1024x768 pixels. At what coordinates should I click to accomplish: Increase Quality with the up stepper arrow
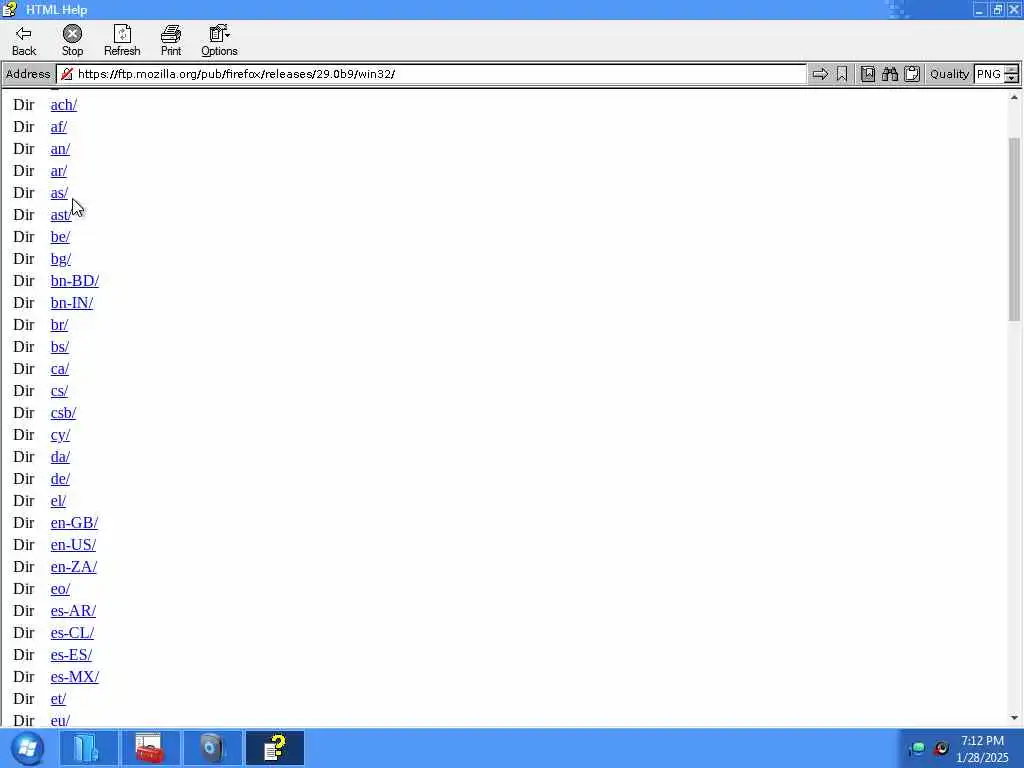click(x=1011, y=70)
